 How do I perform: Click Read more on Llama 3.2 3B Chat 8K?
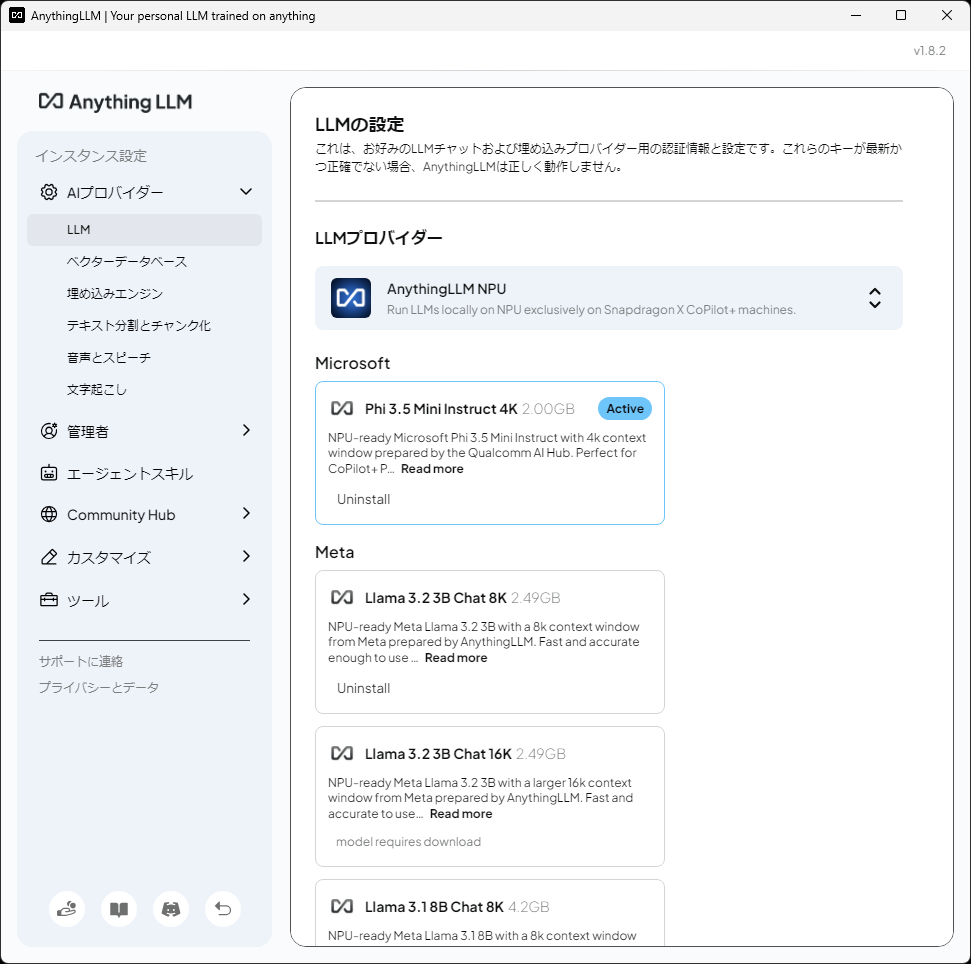(455, 657)
